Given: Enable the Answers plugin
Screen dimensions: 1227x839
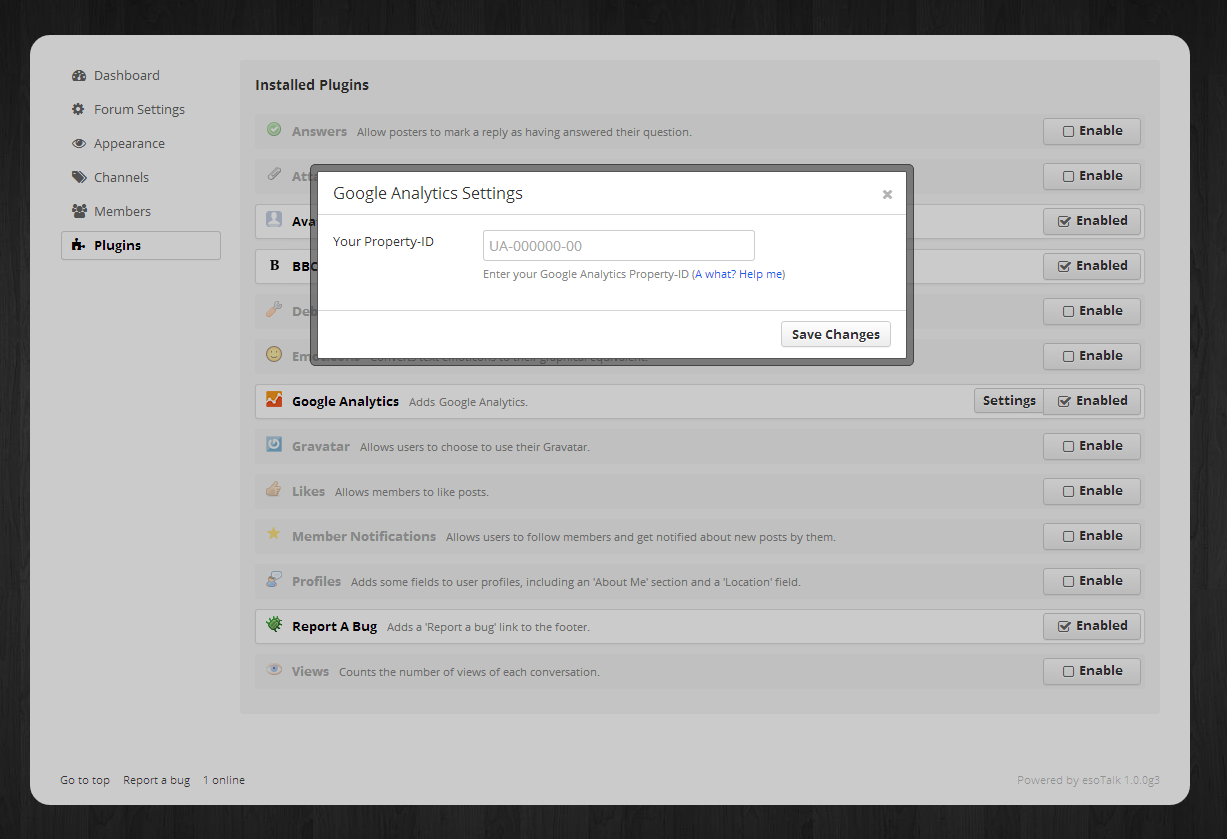Looking at the screenshot, I should (x=1092, y=131).
